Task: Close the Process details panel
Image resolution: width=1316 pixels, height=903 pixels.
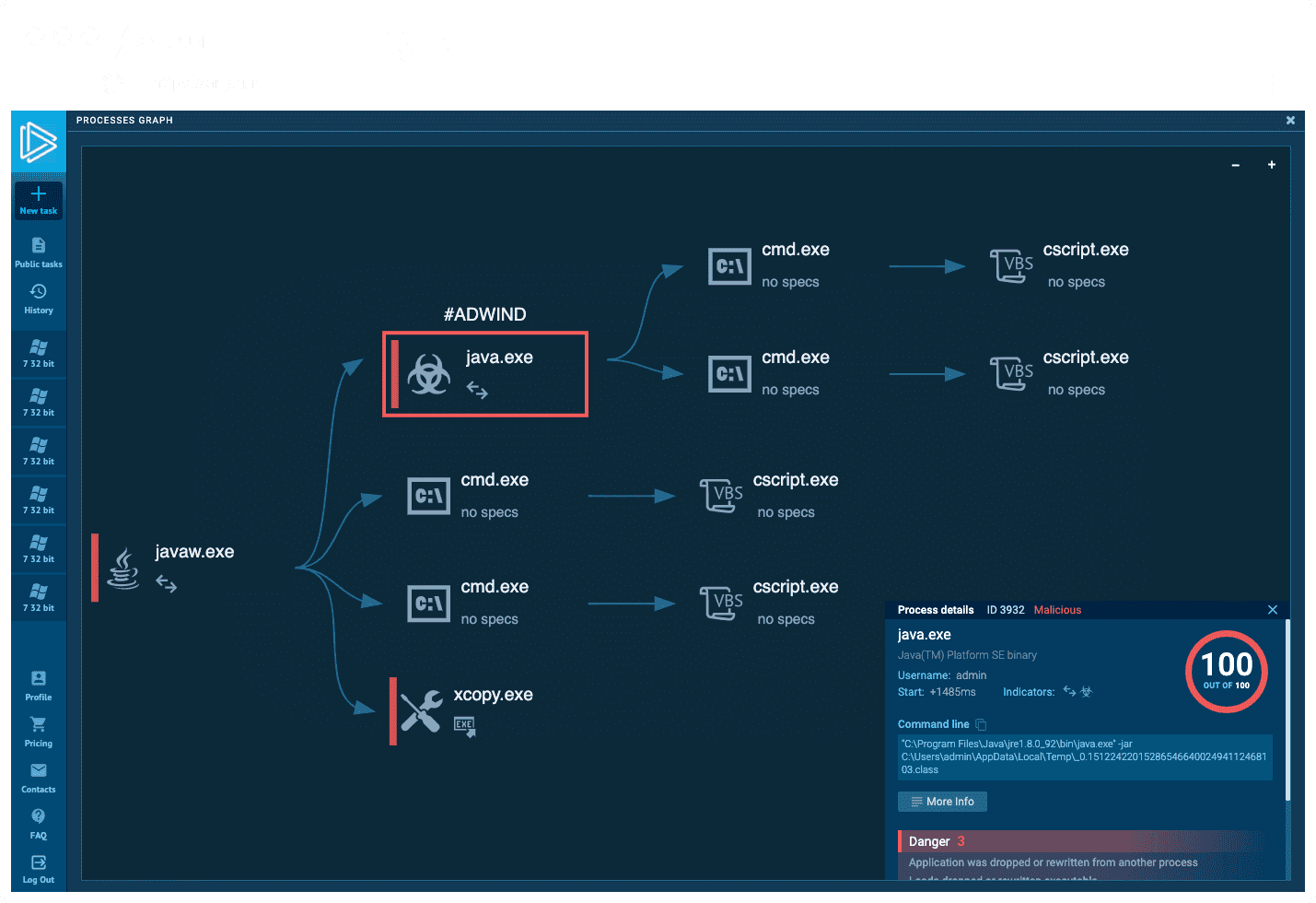Action: (1273, 610)
